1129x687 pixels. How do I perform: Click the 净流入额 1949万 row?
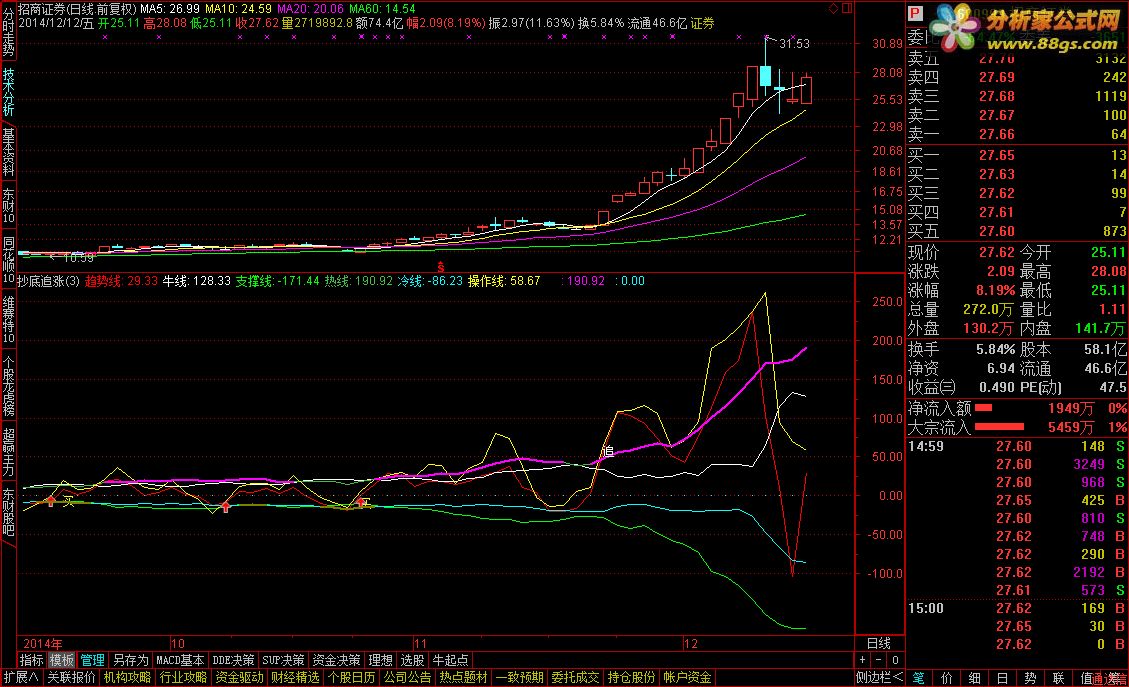pyautogui.click(x=1017, y=408)
